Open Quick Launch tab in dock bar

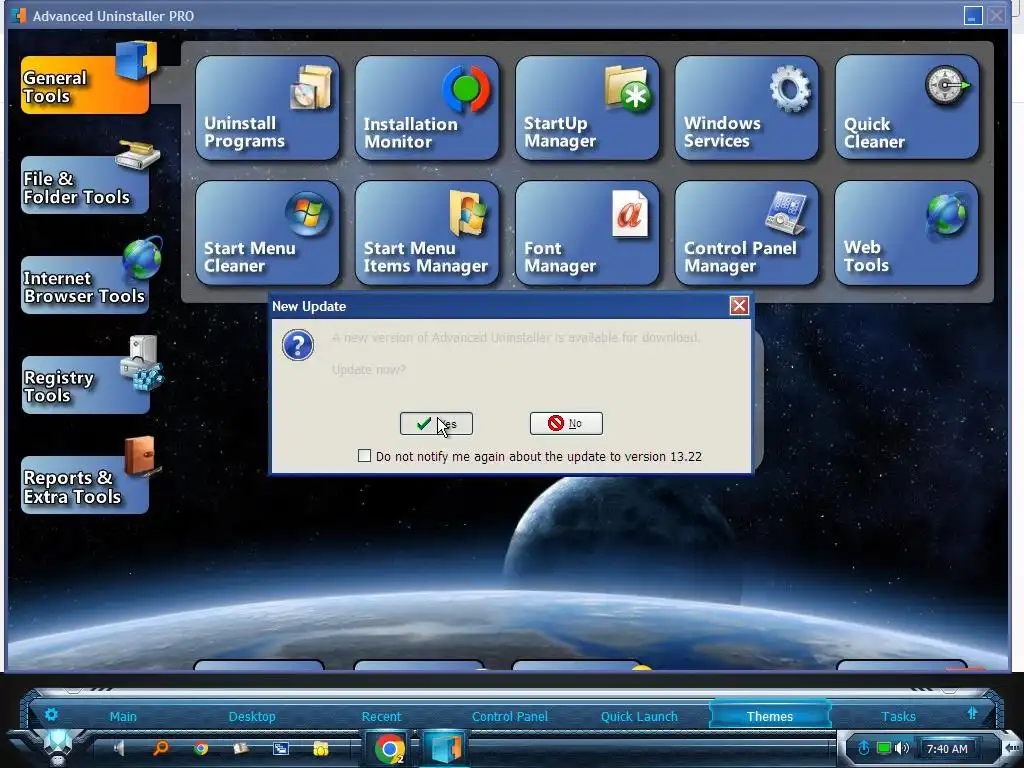point(639,716)
